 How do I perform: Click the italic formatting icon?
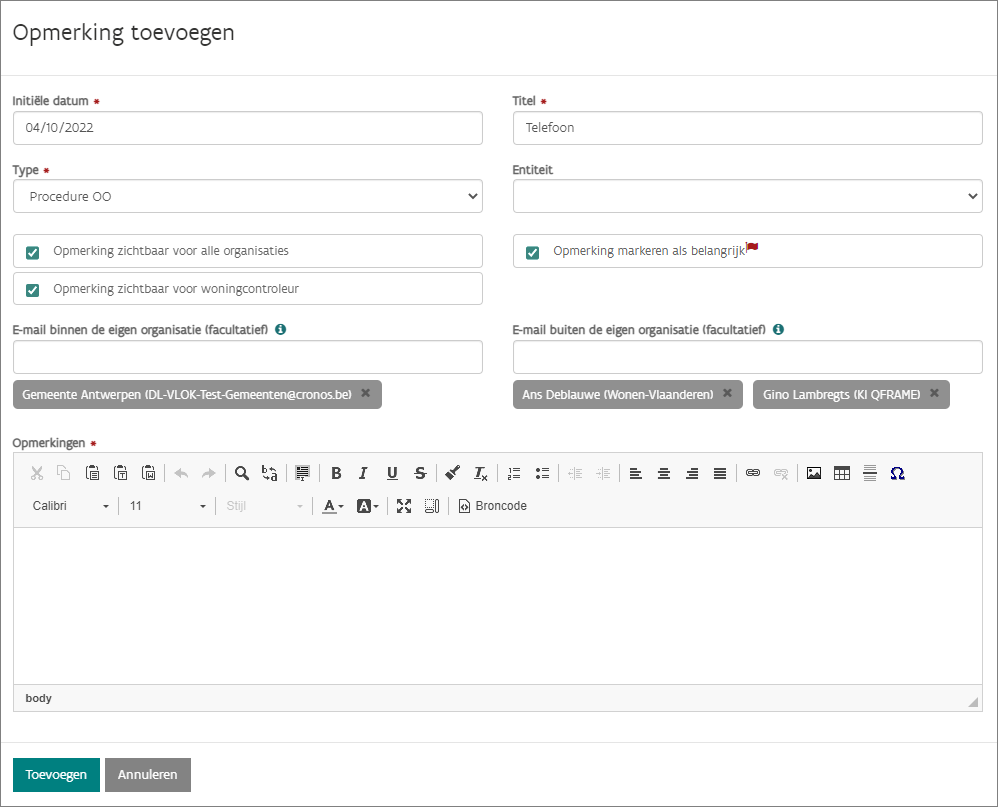364,474
